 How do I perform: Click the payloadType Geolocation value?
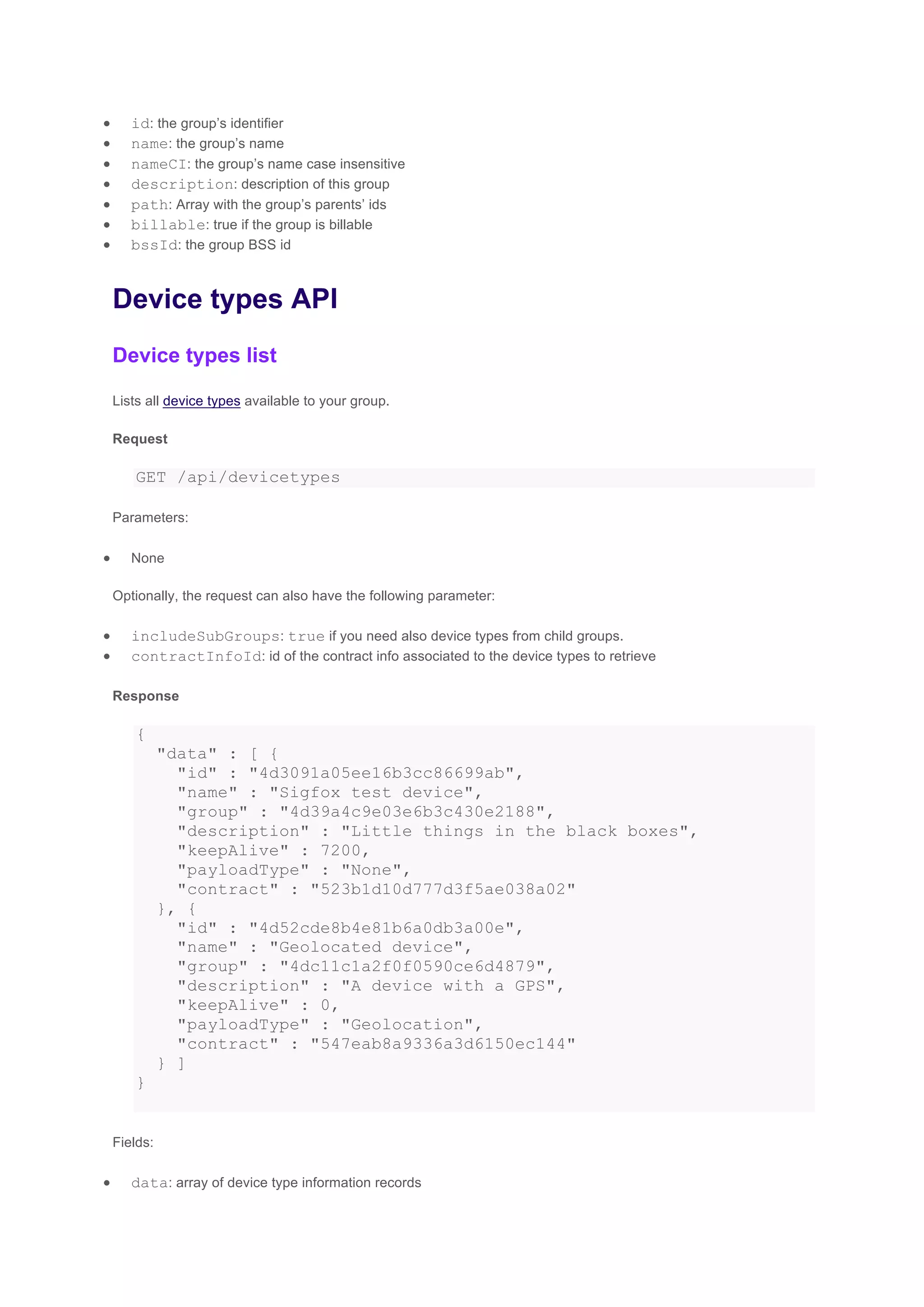click(x=407, y=1024)
